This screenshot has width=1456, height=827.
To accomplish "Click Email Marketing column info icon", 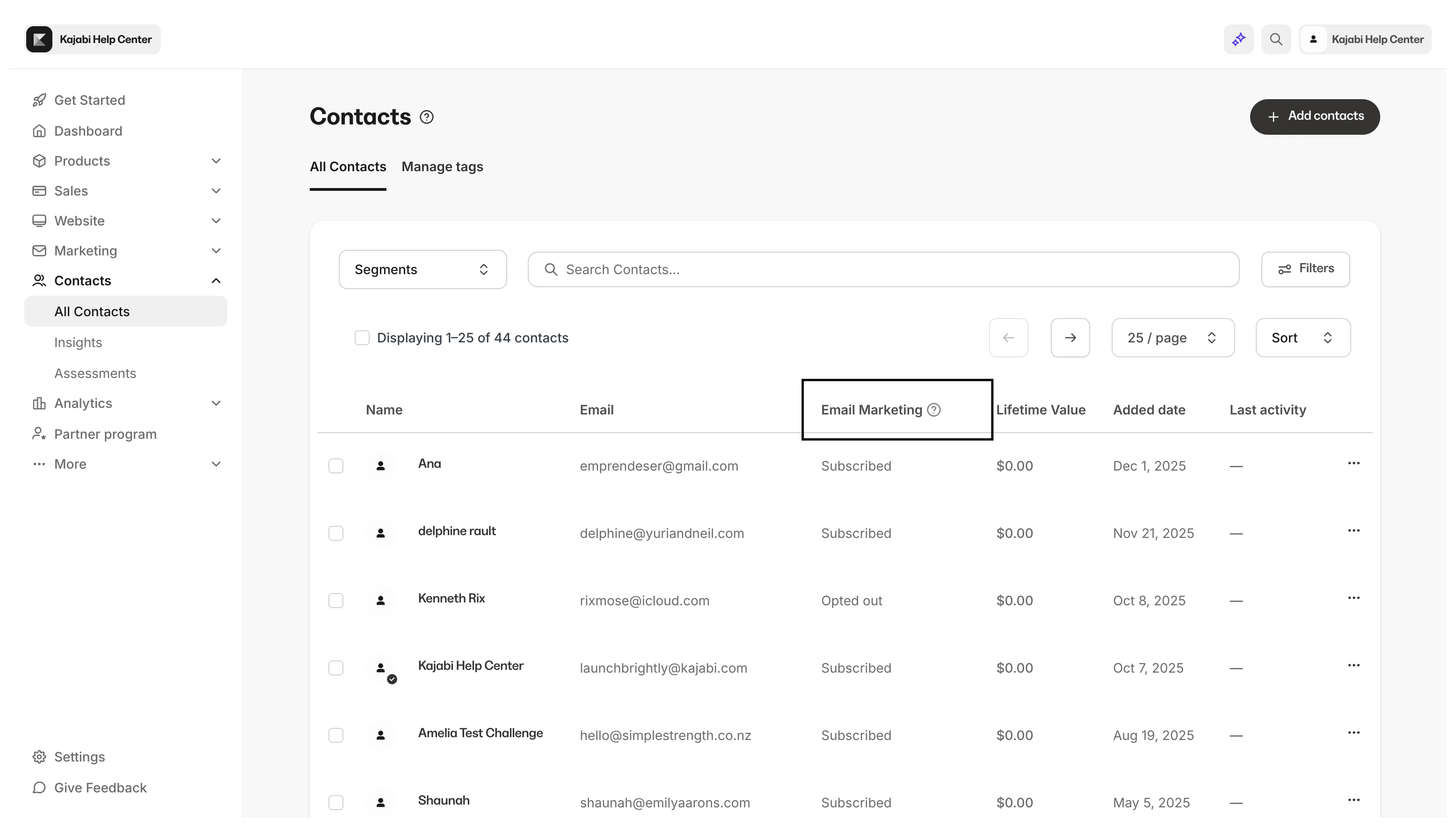I will pyautogui.click(x=934, y=410).
